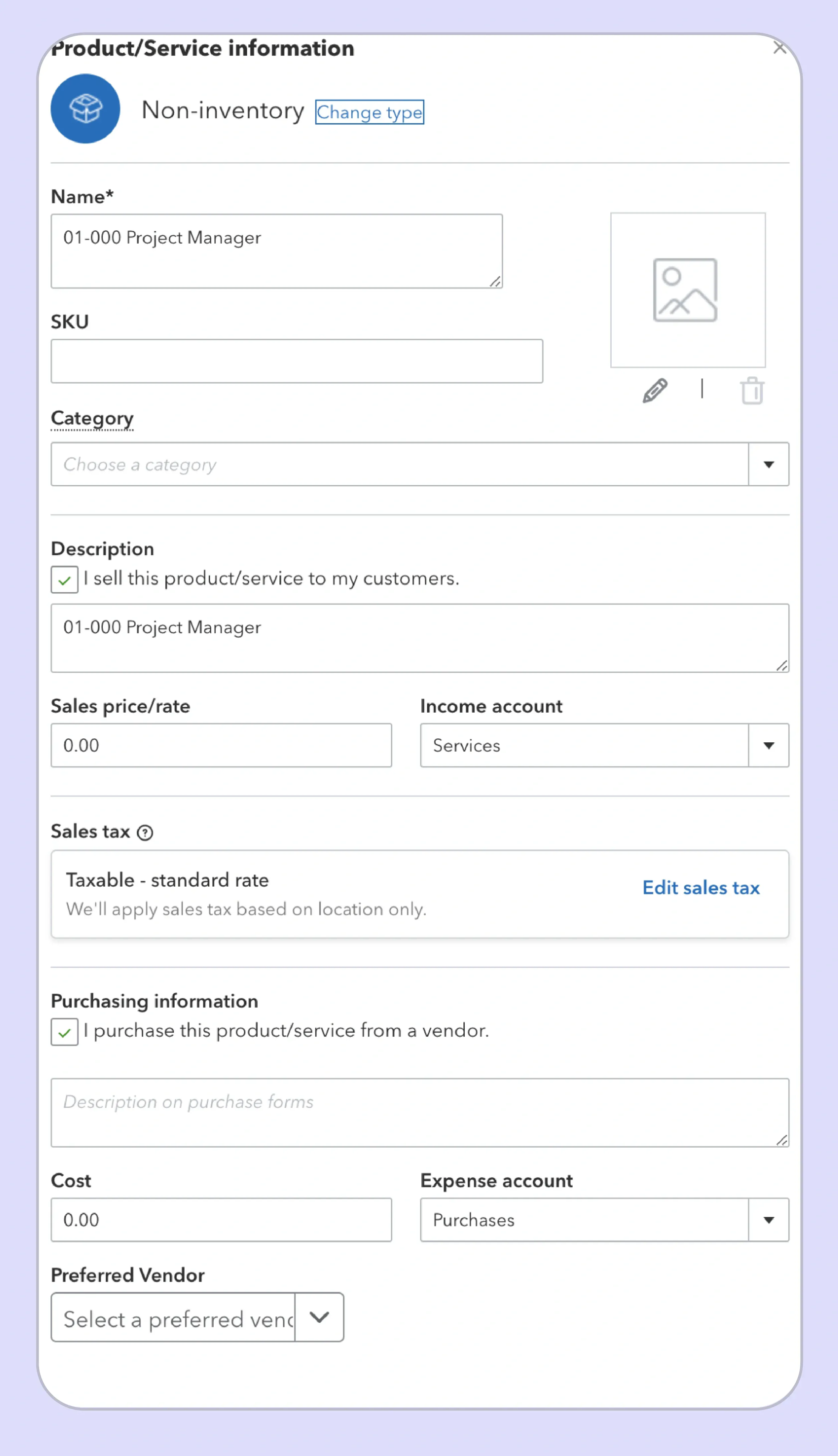Click the SKU input field

297,361
